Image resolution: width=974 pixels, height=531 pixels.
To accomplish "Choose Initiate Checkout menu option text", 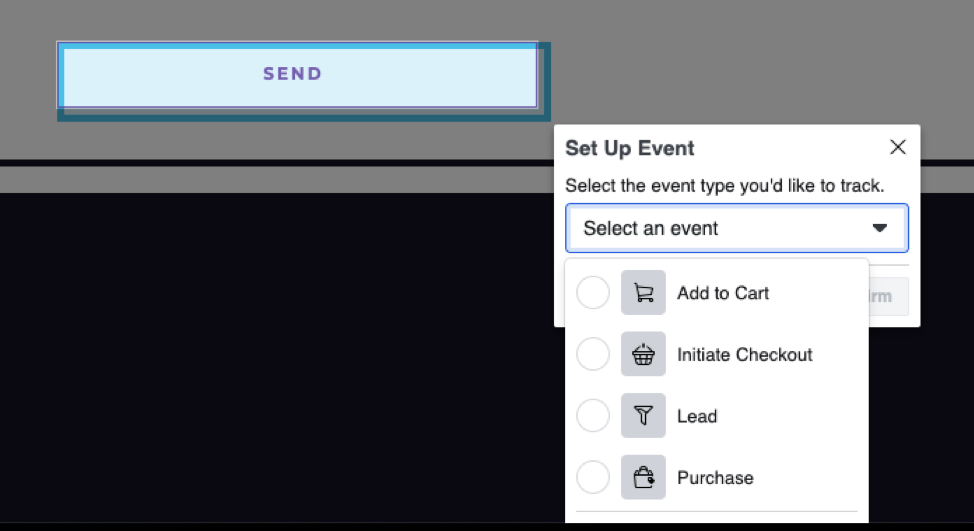I will click(x=744, y=355).
